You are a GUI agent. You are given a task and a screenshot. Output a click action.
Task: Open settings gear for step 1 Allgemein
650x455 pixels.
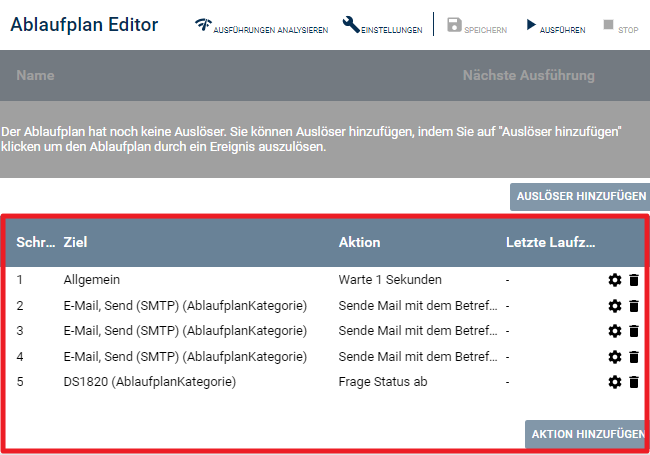coord(615,280)
